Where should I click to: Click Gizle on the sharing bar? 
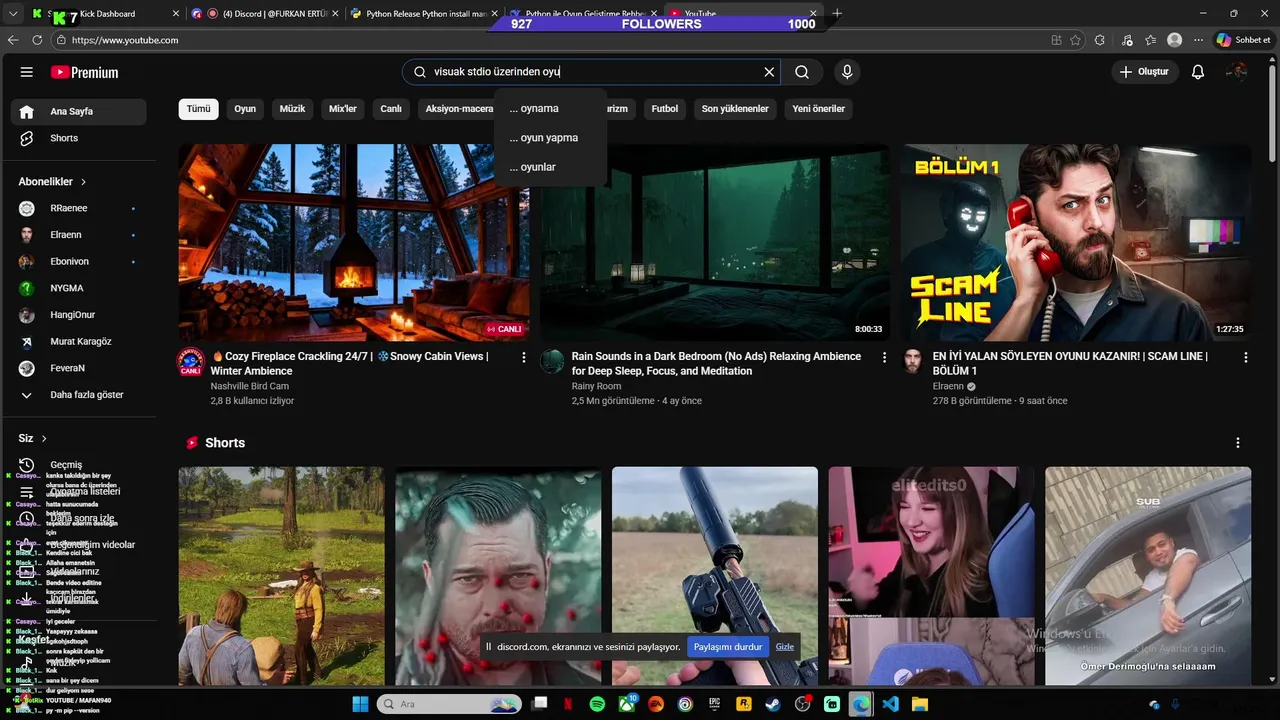785,647
